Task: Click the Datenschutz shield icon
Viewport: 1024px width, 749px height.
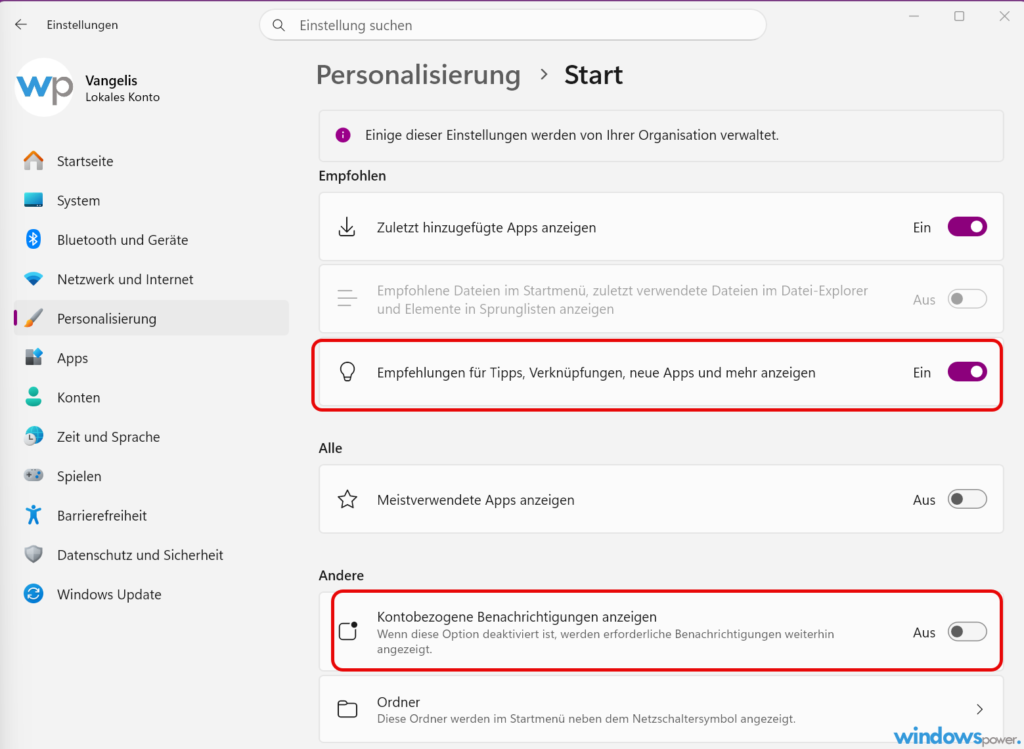Action: point(33,554)
